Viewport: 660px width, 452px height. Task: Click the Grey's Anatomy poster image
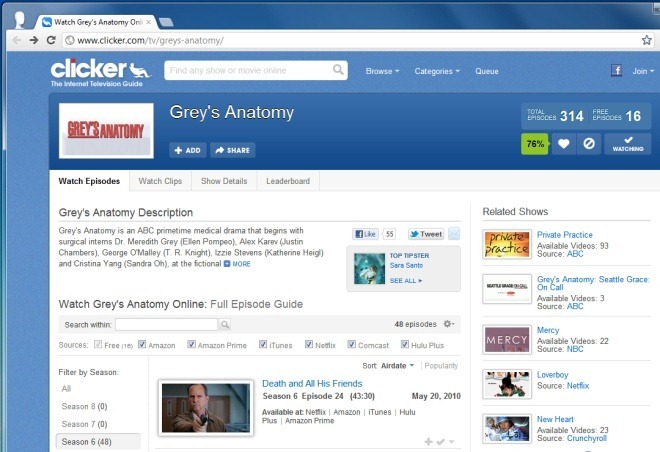point(106,131)
